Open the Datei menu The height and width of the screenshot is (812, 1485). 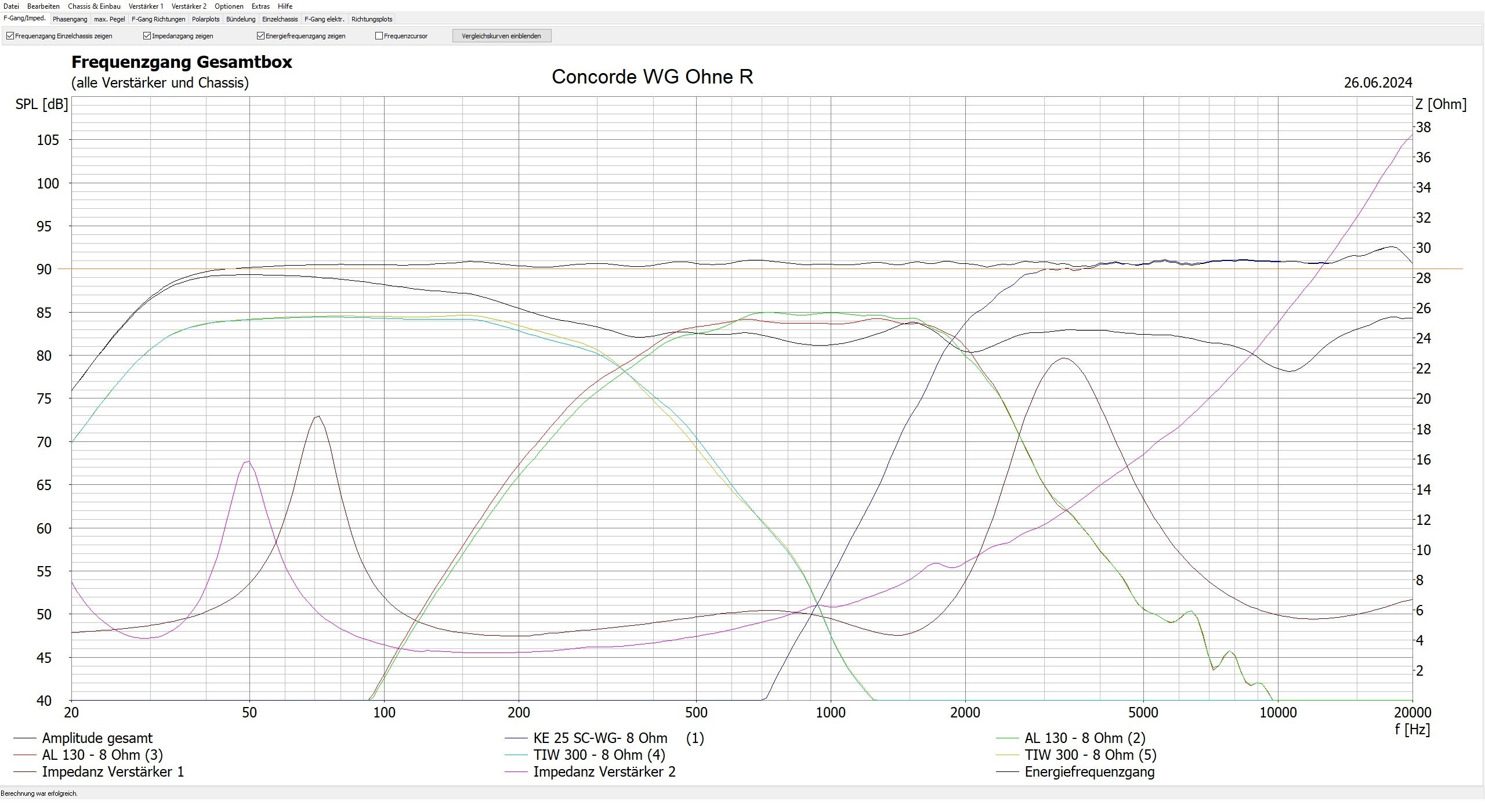(x=11, y=6)
